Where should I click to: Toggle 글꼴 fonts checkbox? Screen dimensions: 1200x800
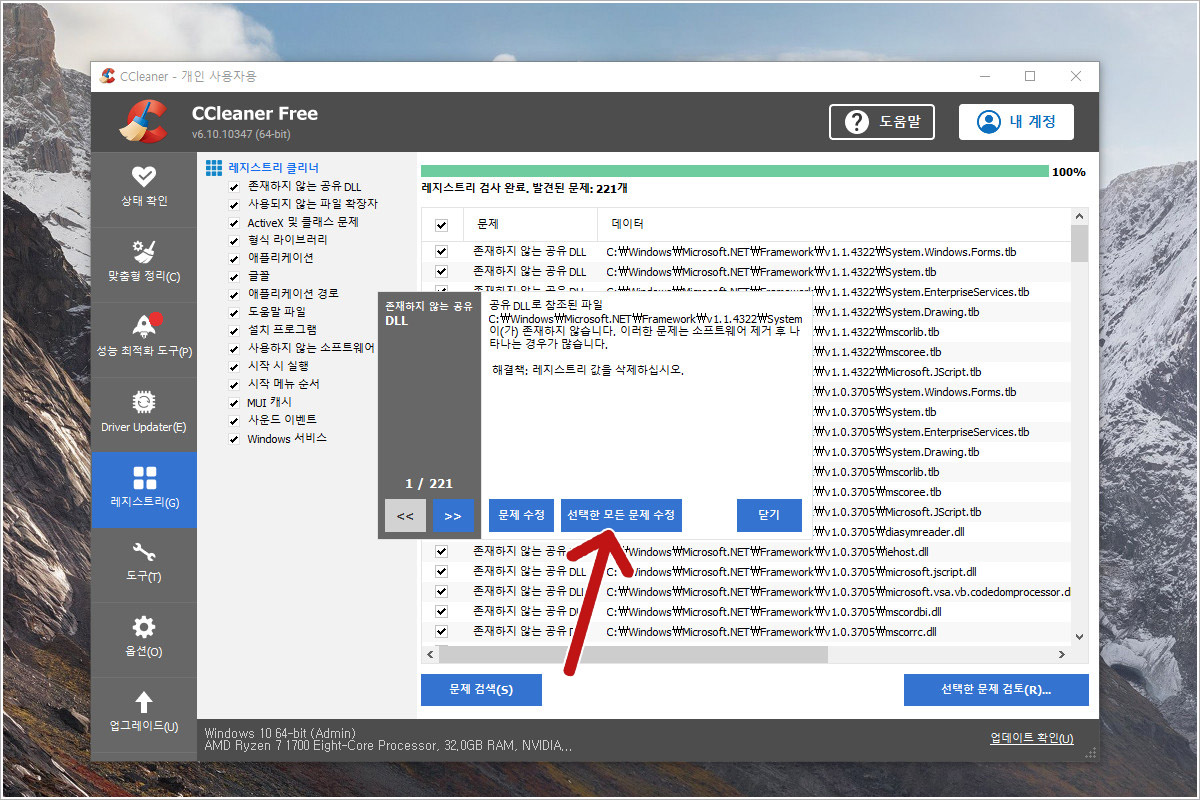(x=233, y=277)
